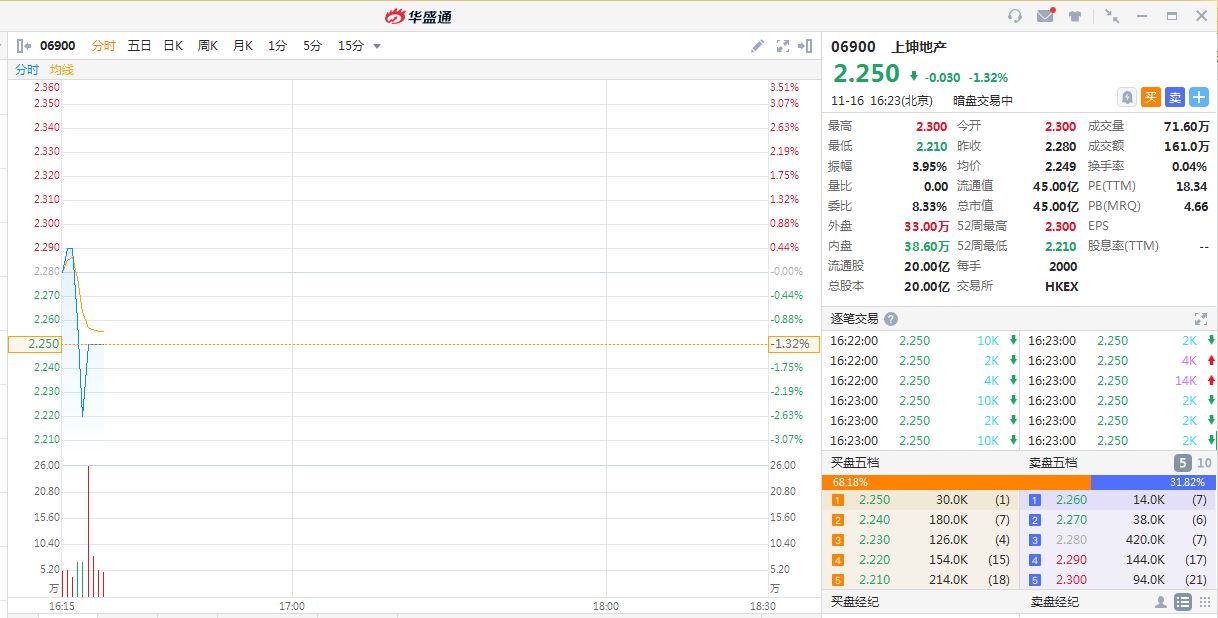Open skin theme via shirt icon
Image resolution: width=1218 pixels, height=618 pixels.
click(1075, 16)
